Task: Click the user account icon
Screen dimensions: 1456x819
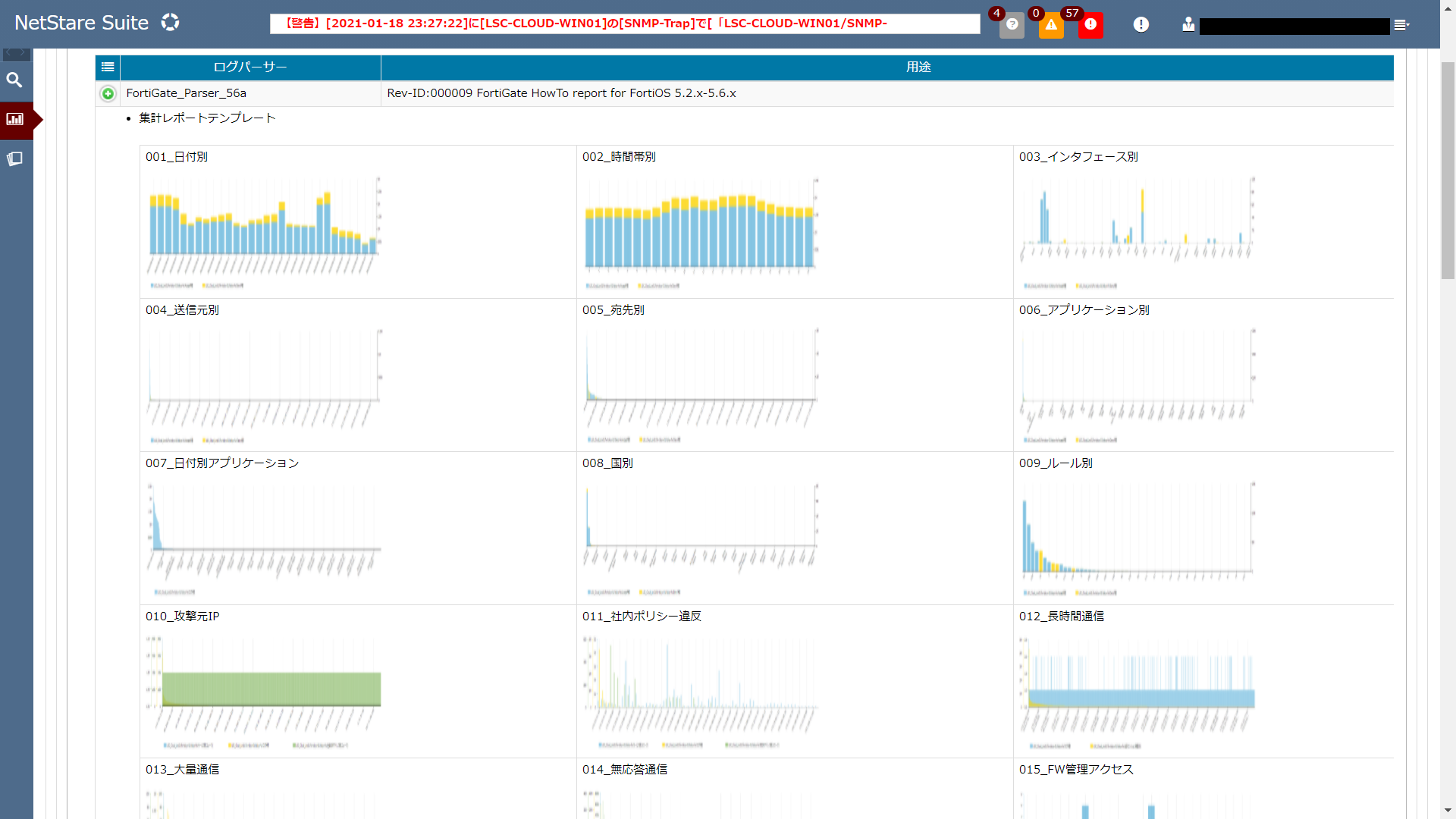Action: 1188,25
